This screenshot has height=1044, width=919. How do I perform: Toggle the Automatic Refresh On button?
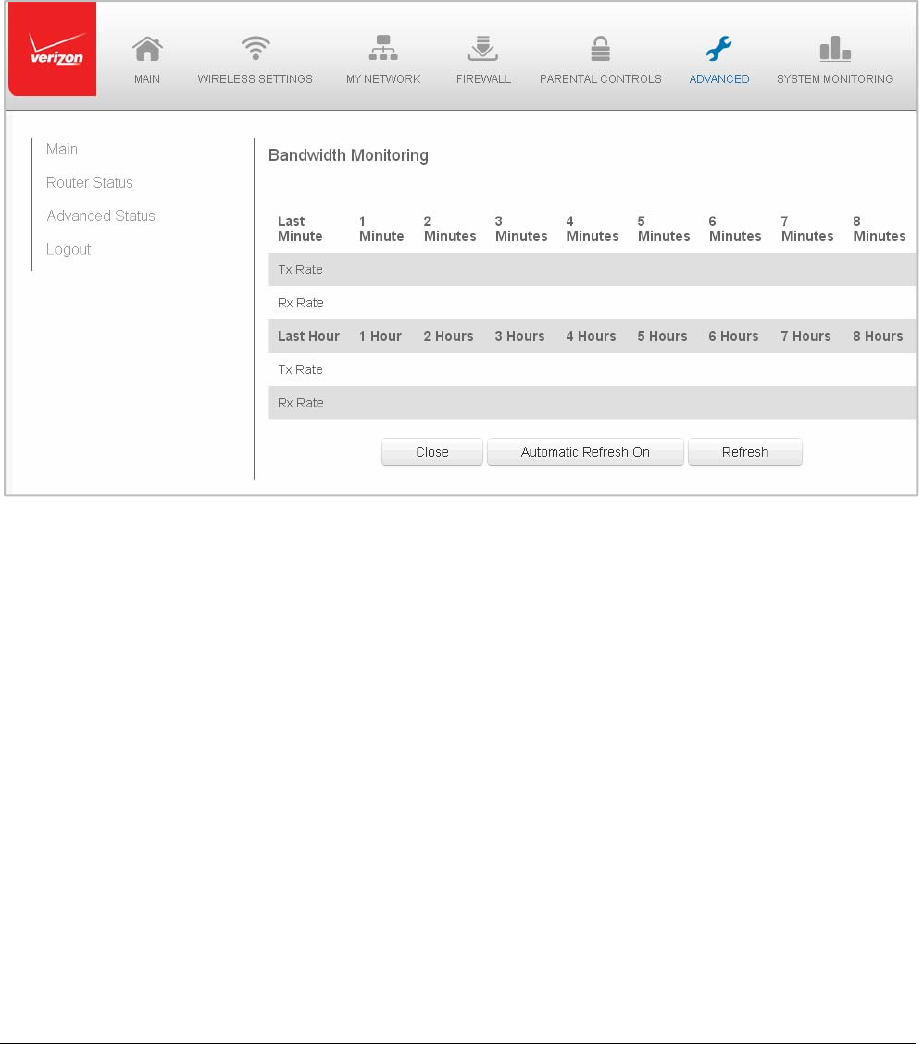coord(585,452)
